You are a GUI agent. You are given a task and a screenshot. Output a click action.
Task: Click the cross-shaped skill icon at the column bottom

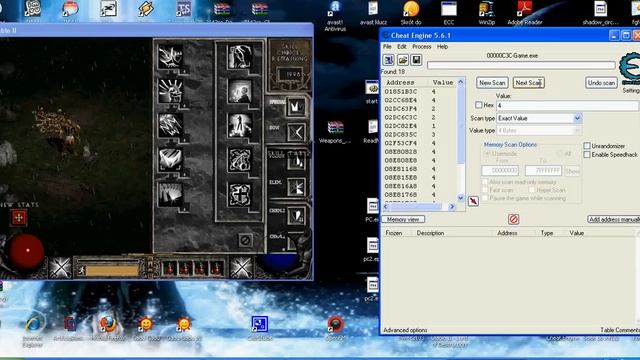pos(240,194)
